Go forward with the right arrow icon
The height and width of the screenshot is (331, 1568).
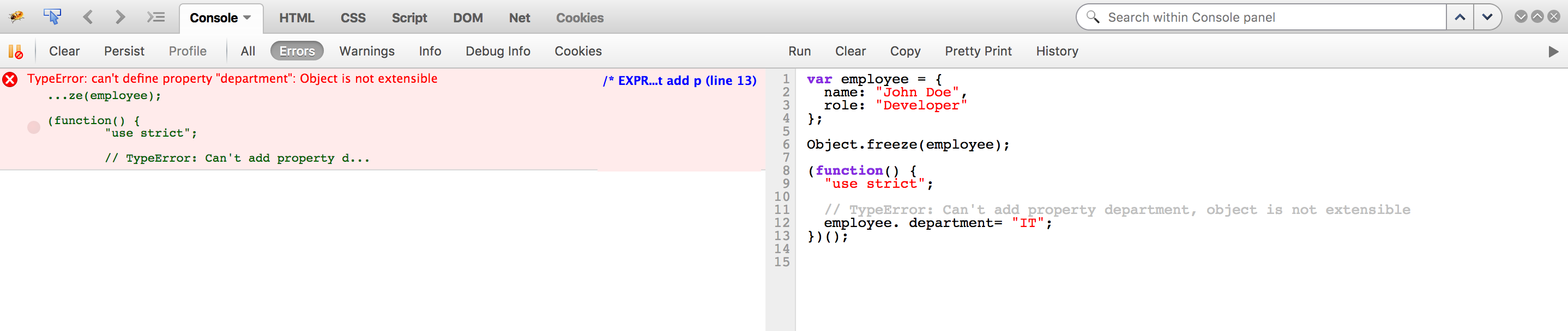[x=120, y=17]
